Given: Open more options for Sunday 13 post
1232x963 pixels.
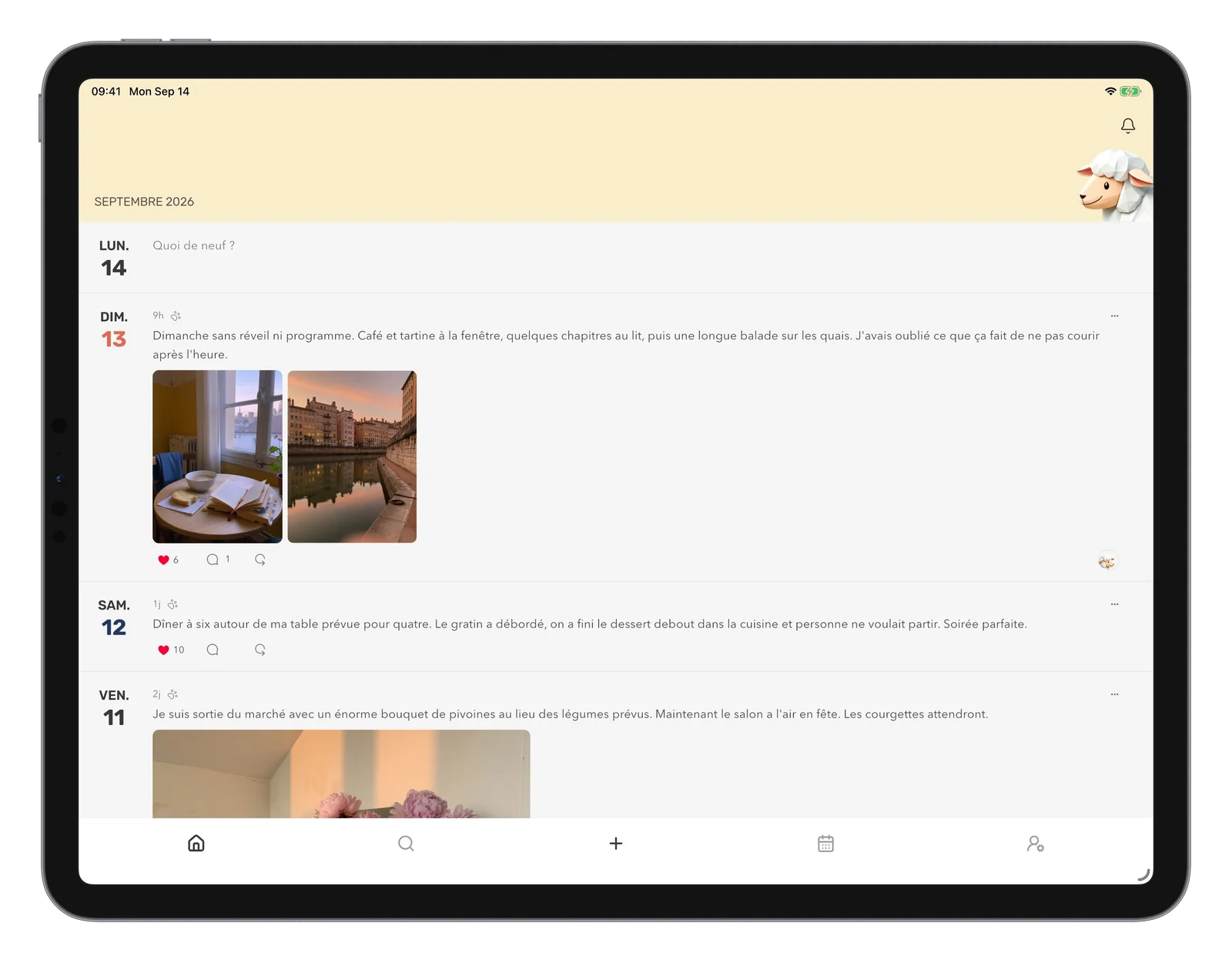Looking at the screenshot, I should pos(1114,316).
